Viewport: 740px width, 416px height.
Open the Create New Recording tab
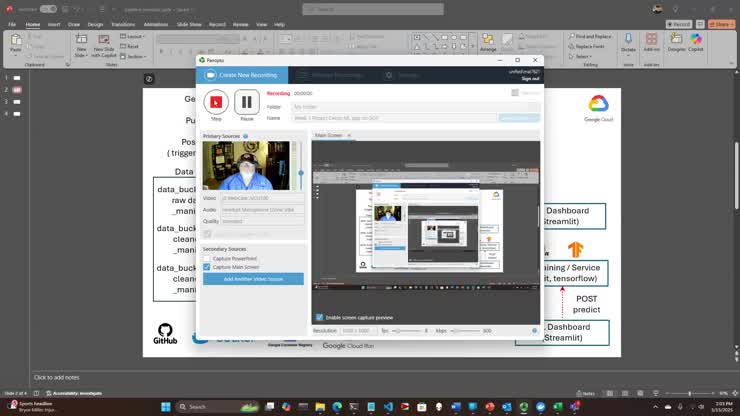tap(242, 75)
